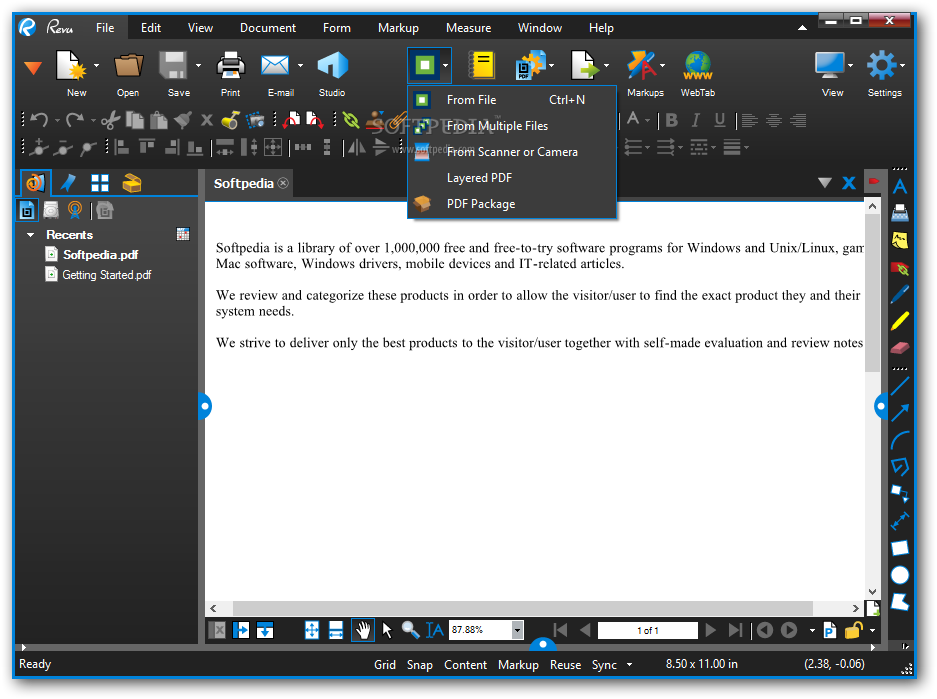Viewport: 937px width, 699px height.
Task: Click the vertical scrollbar thumb
Action: pyautogui.click(x=872, y=293)
